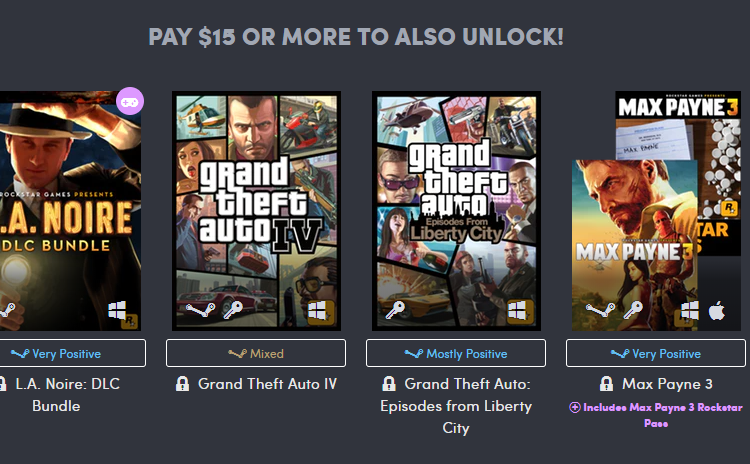Screen dimensions: 750x464
Task: Open the Grand Theft Auto IV cover art
Action: point(256,211)
